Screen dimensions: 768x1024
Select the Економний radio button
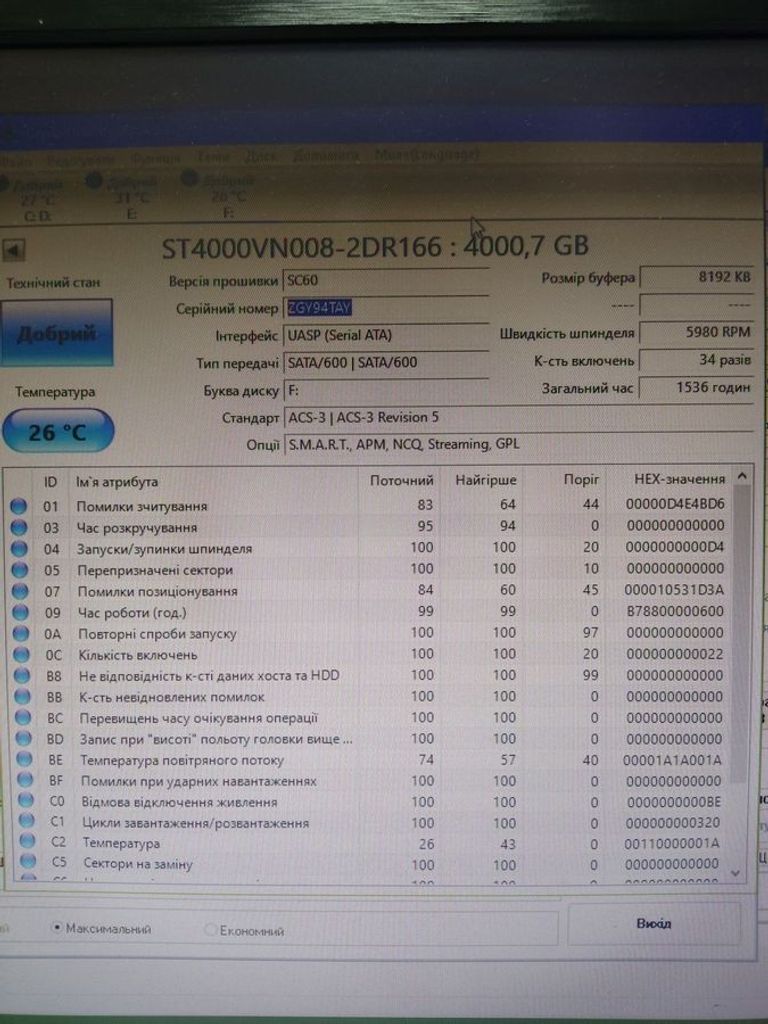(x=210, y=930)
